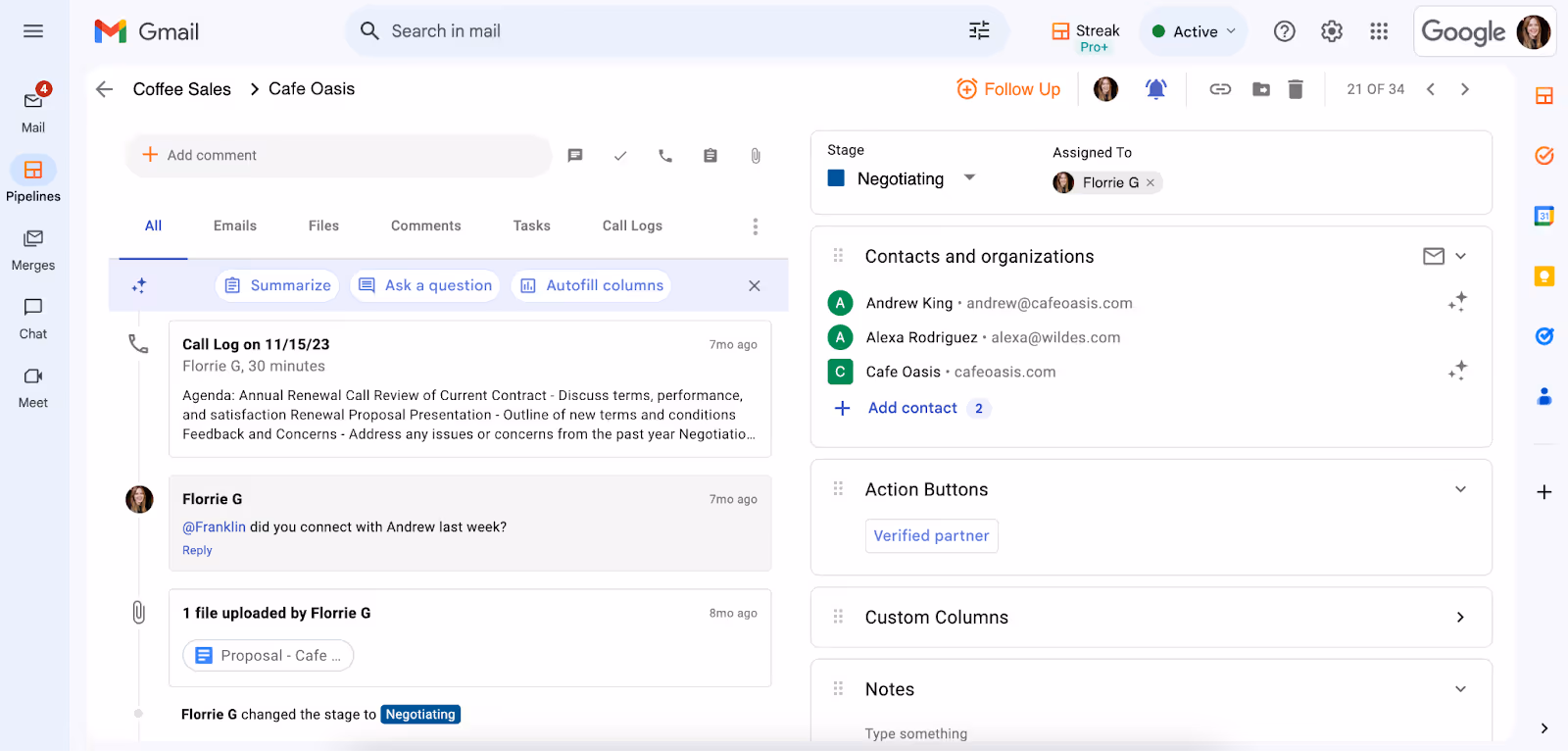Switch to the Emails tab
This screenshot has height=751, width=1568.
[235, 225]
